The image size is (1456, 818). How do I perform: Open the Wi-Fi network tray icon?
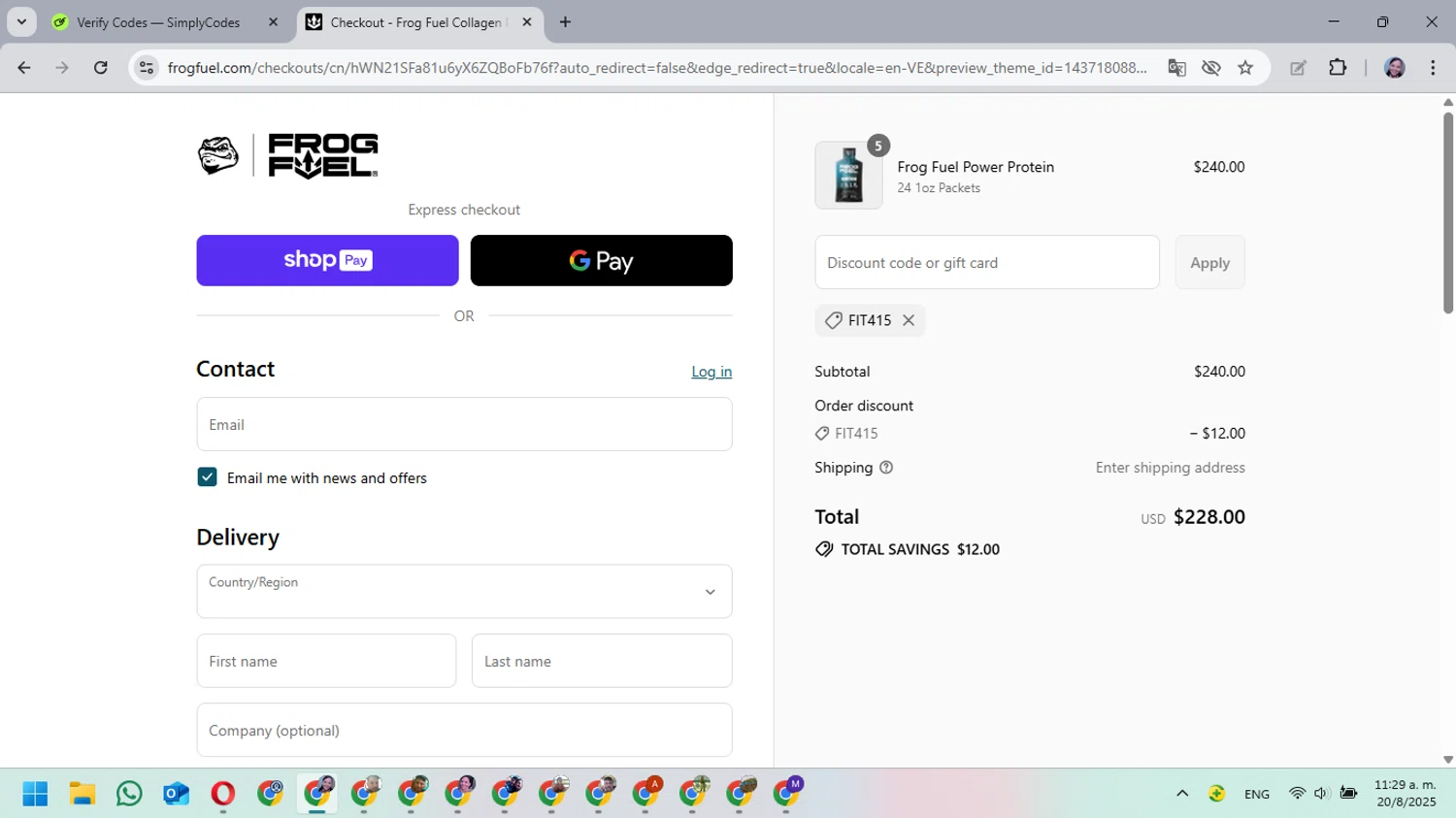pos(1297,794)
